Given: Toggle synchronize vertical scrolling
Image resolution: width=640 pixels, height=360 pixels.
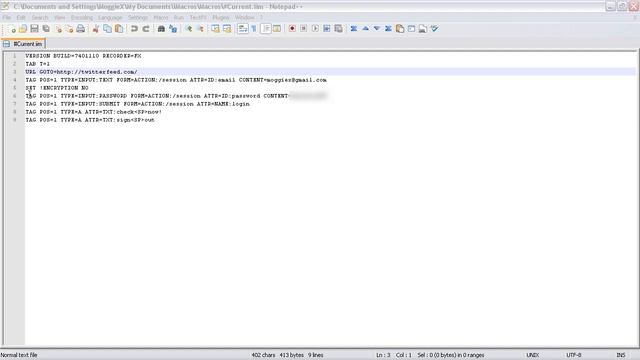Looking at the screenshot, I should point(216,29).
